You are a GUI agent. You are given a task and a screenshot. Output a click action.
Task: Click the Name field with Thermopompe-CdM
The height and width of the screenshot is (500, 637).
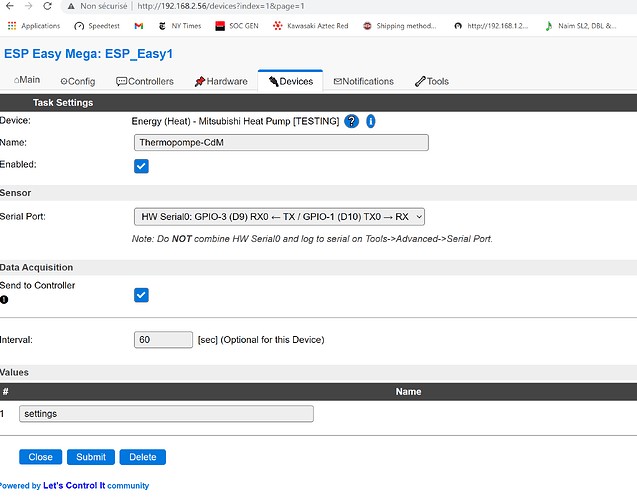(281, 143)
